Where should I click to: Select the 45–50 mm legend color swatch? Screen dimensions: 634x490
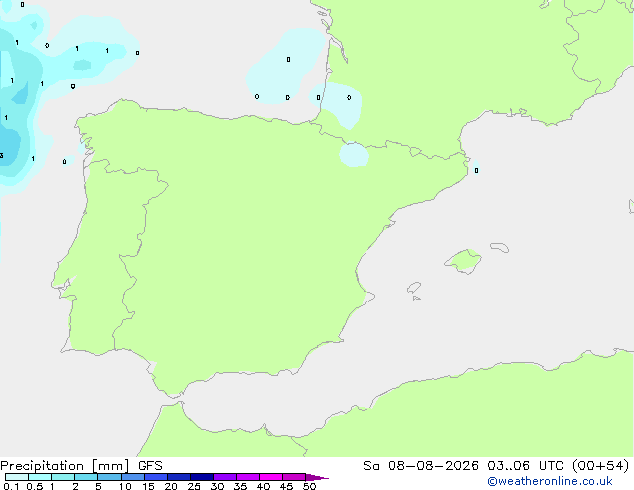294,477
